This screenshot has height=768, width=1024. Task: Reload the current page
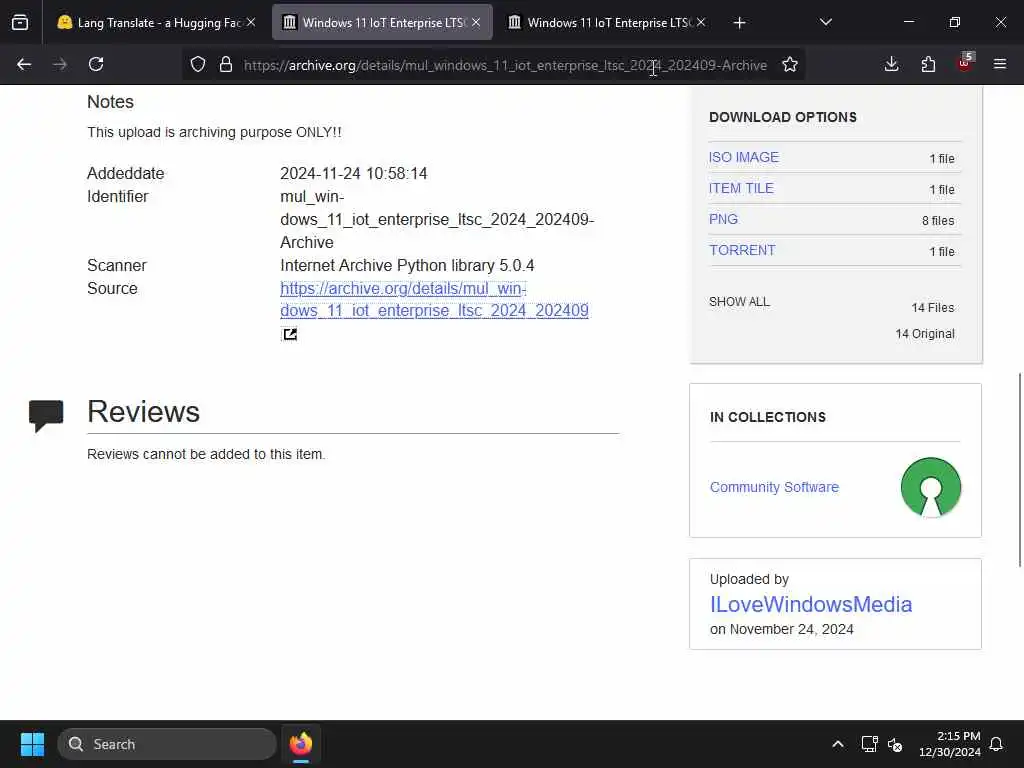[96, 64]
